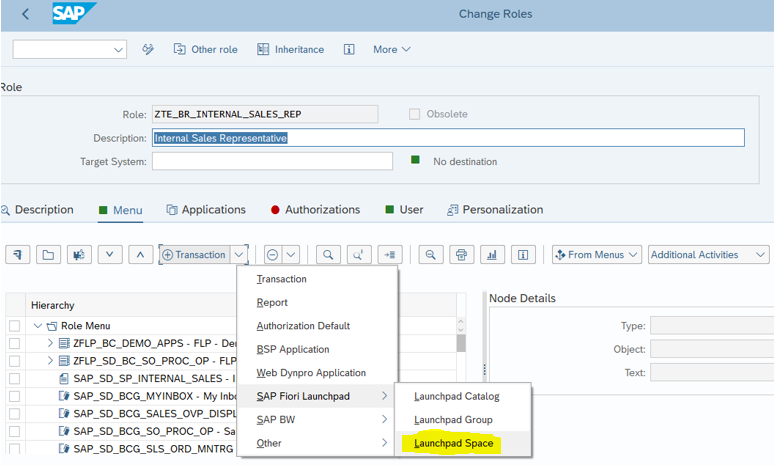Switch to the Applications tab
This screenshot has width=774, height=466.
pos(206,210)
